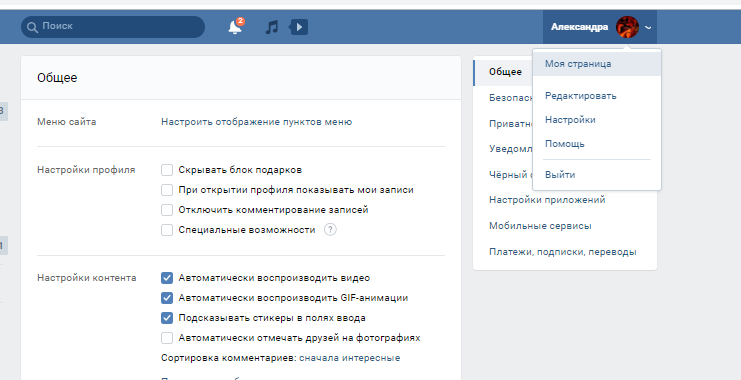Enable Скрывать блок подарков checkbox
The image size is (741, 380).
tap(167, 170)
